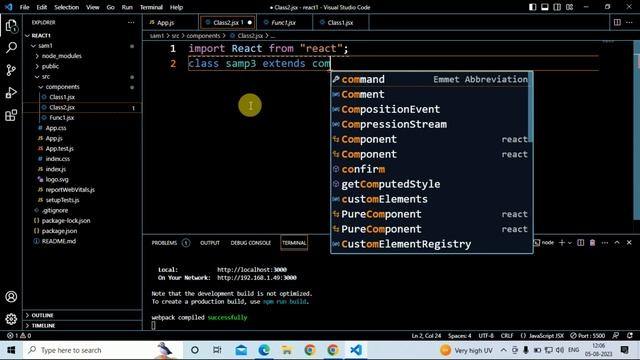
Task: Pick the getComputedStyle suggestion
Action: point(430,184)
